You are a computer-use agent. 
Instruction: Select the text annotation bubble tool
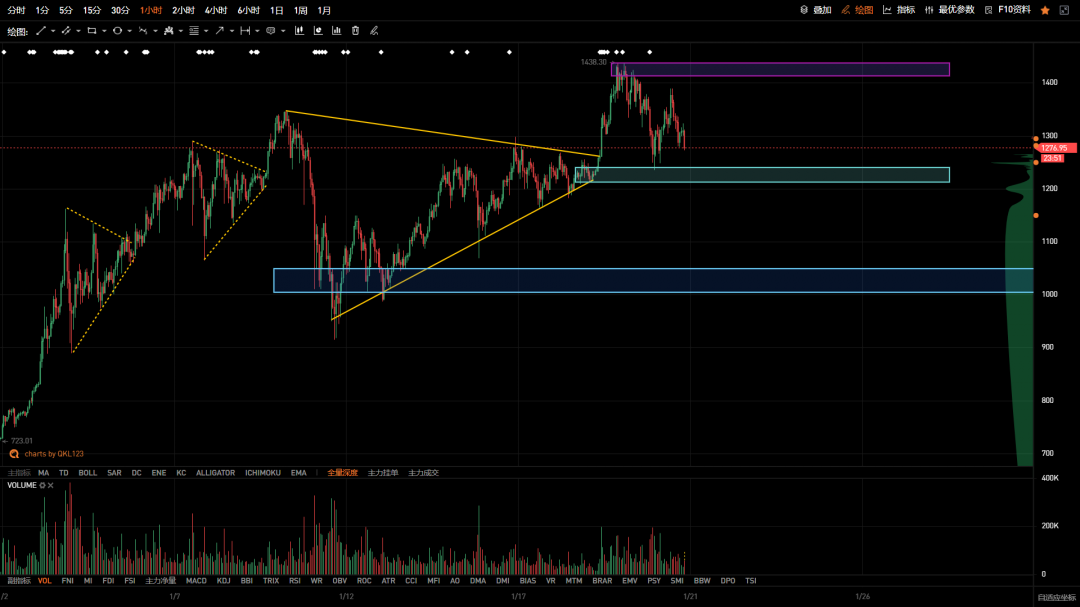coord(271,31)
